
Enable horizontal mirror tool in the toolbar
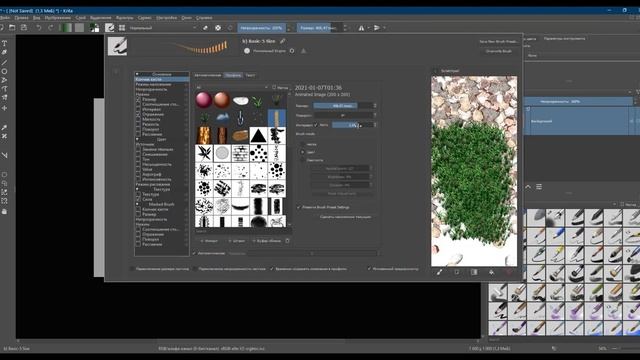pos(361,28)
